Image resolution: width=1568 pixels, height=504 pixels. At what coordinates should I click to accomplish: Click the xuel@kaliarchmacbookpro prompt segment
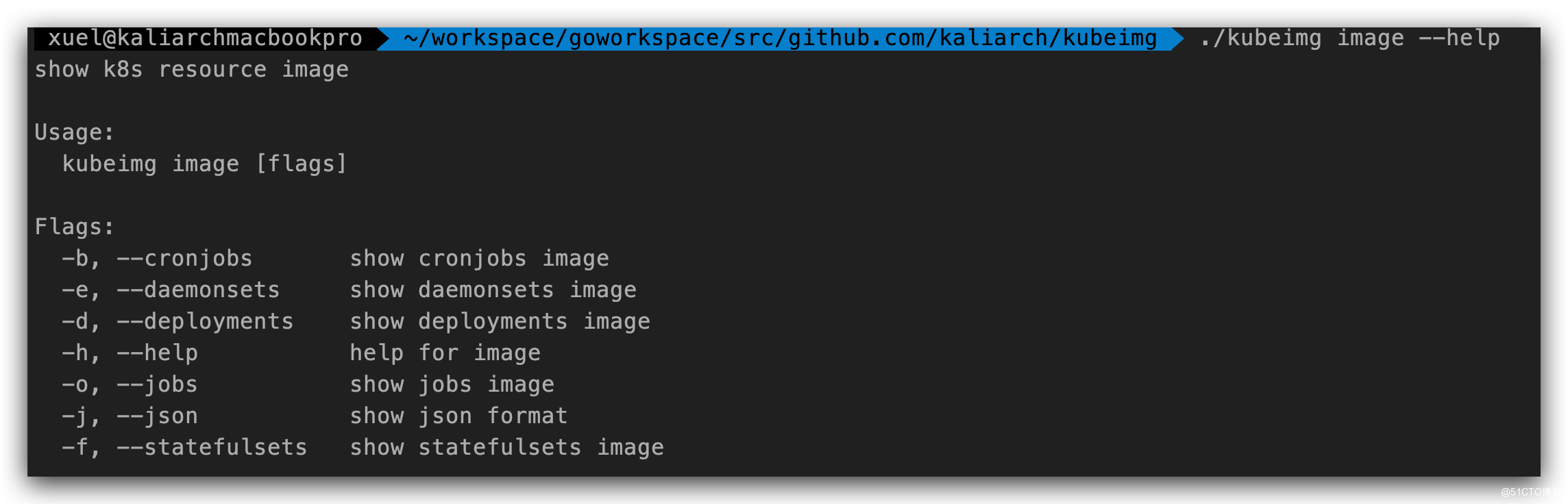[x=205, y=38]
